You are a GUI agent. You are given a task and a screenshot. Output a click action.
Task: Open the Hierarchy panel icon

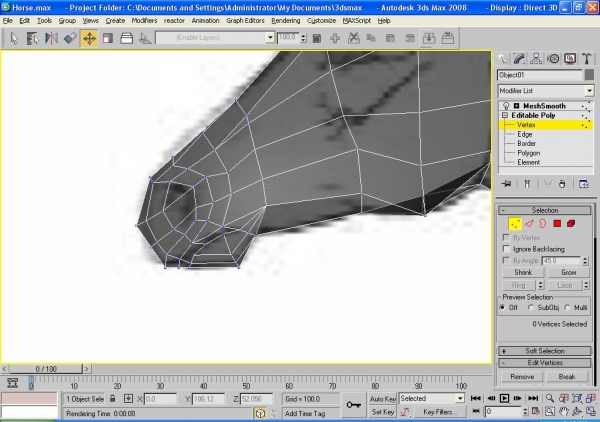pyautogui.click(x=536, y=59)
